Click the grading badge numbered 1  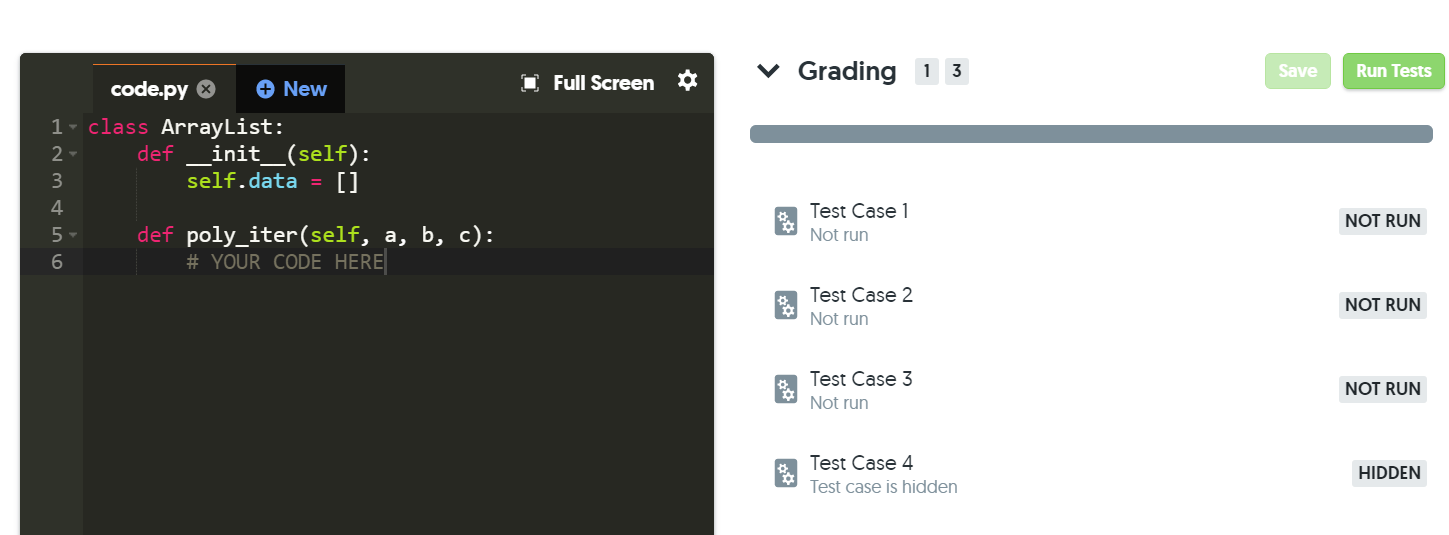927,71
